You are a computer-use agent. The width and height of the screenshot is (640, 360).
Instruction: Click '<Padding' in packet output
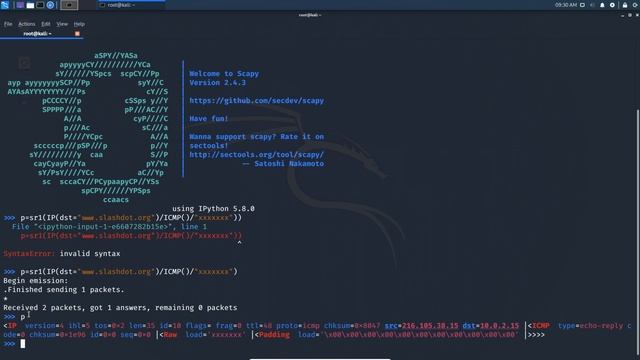[272, 335]
